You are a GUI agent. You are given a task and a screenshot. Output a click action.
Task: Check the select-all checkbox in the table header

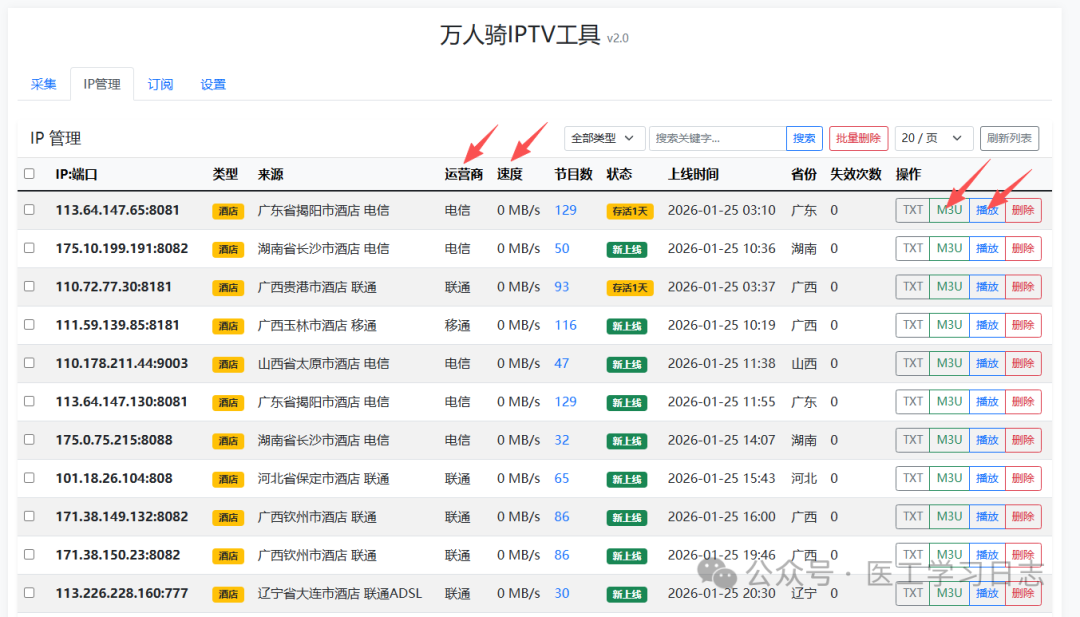[28, 173]
